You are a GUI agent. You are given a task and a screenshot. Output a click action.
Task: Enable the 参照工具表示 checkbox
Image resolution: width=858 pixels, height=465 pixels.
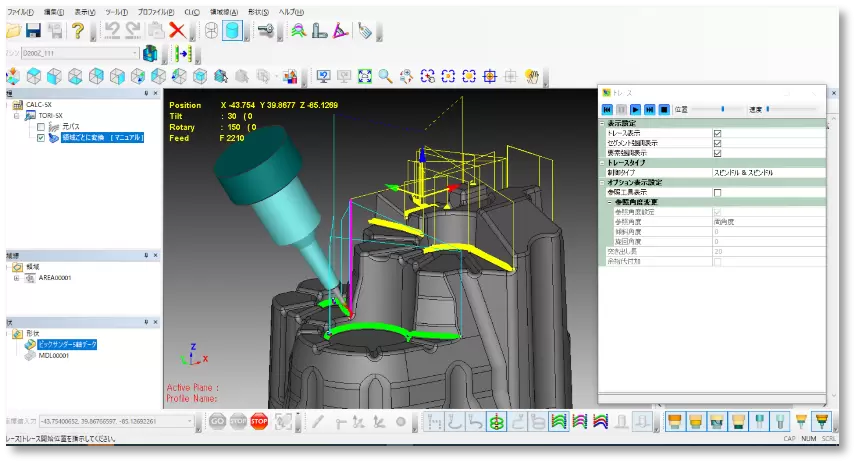[717, 192]
